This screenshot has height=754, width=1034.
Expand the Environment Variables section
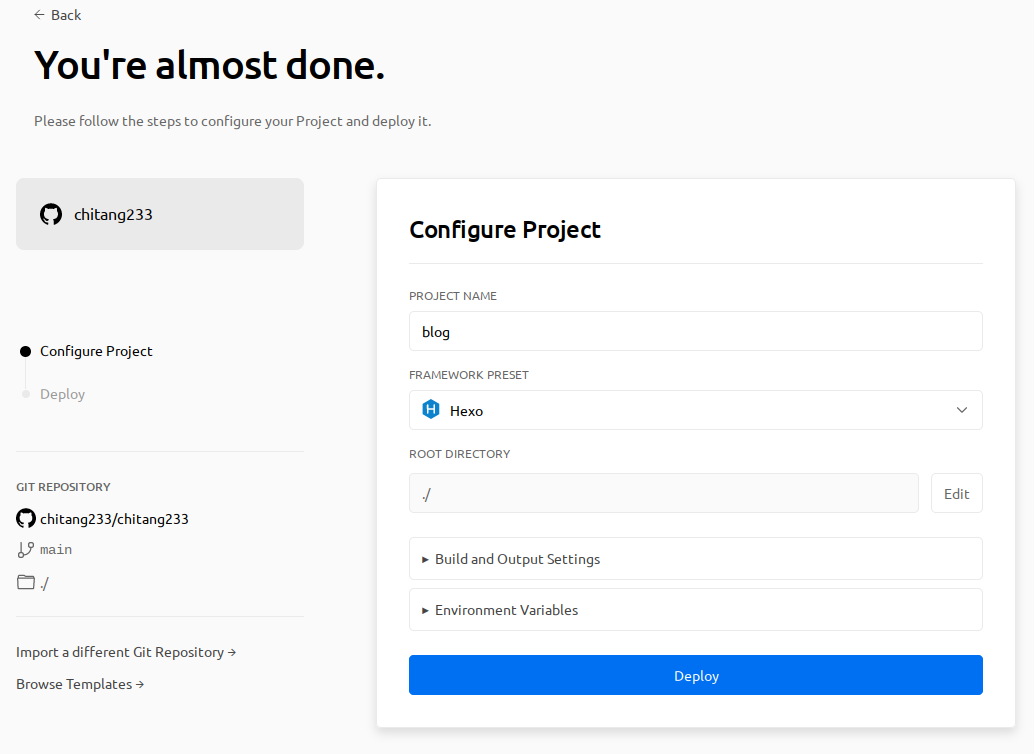505,610
